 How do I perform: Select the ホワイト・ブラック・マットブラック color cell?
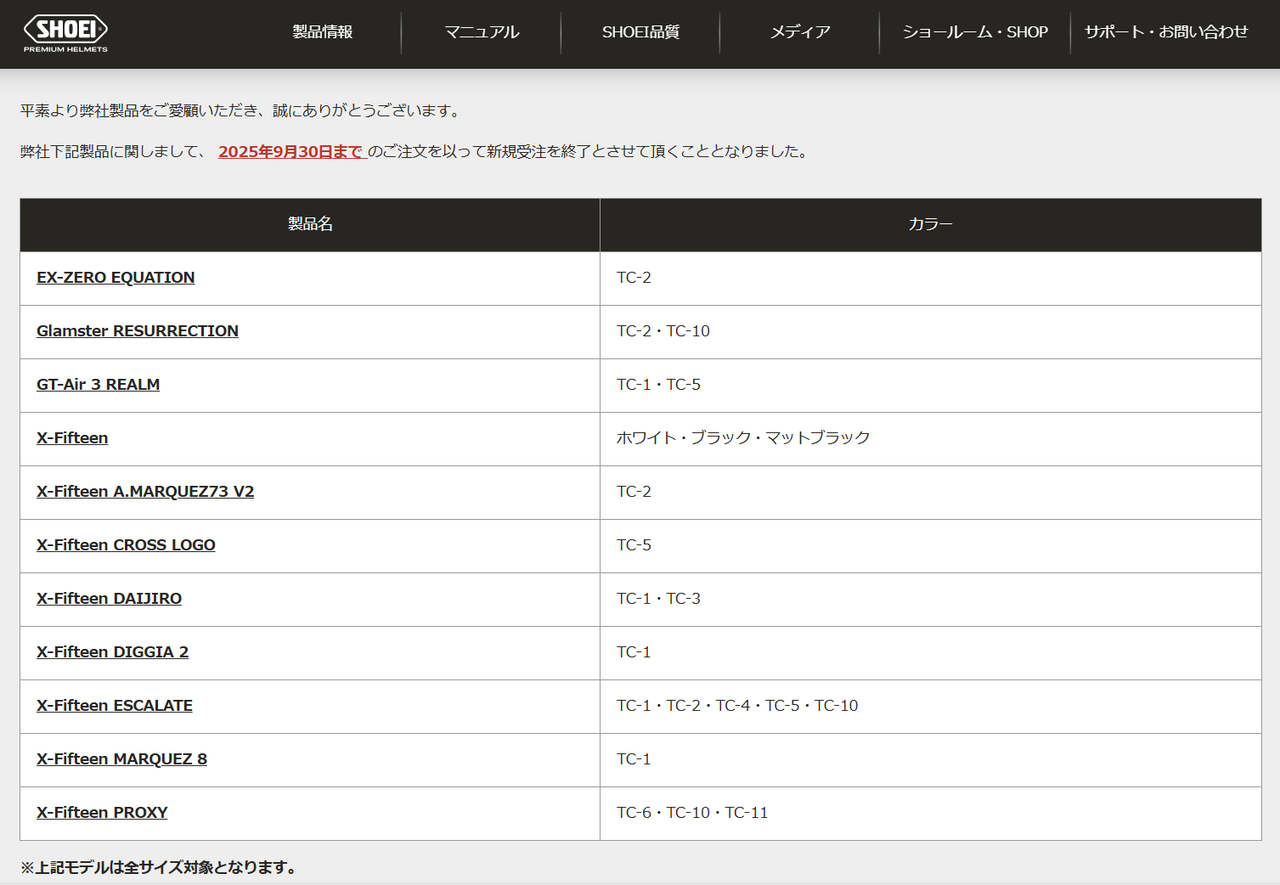coord(931,439)
